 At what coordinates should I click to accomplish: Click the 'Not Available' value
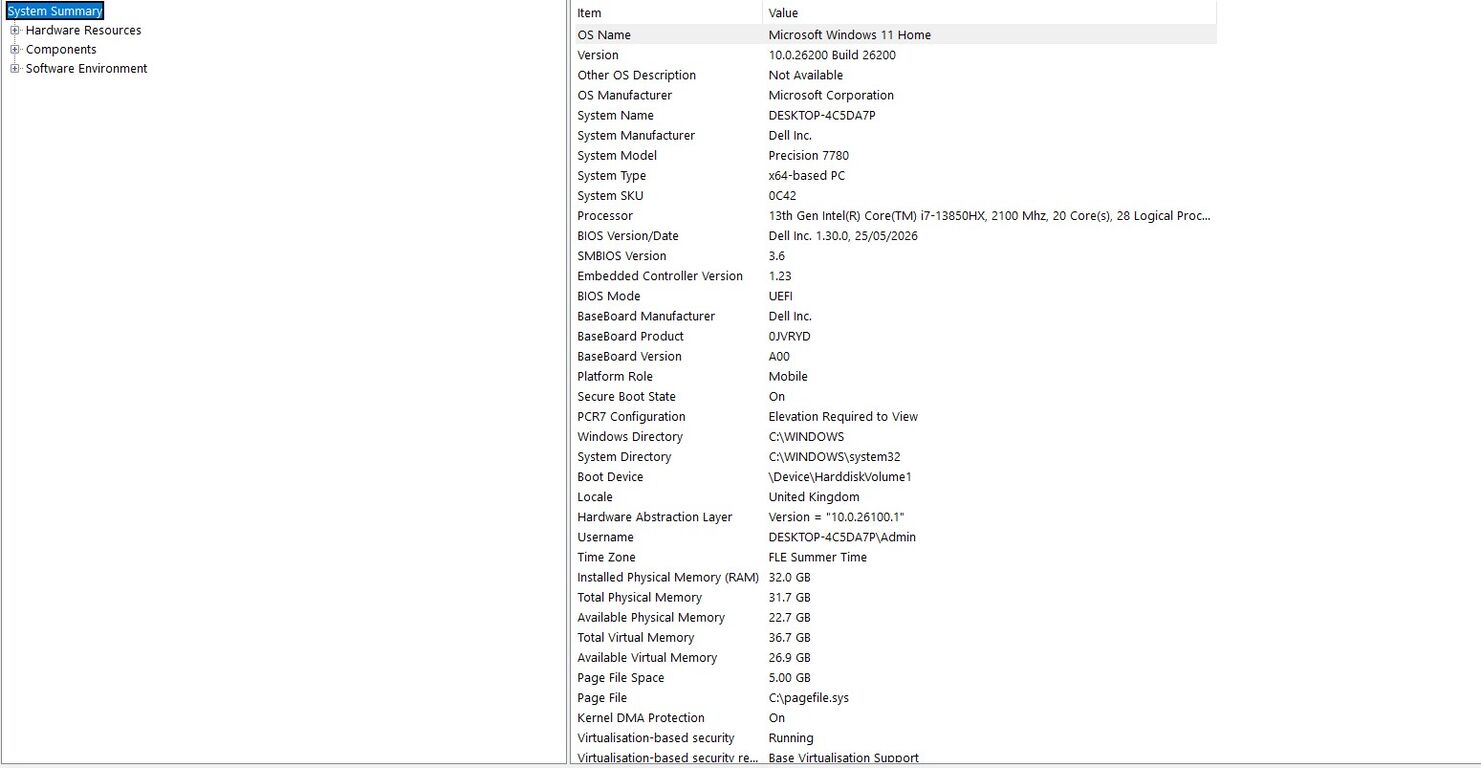click(x=806, y=75)
